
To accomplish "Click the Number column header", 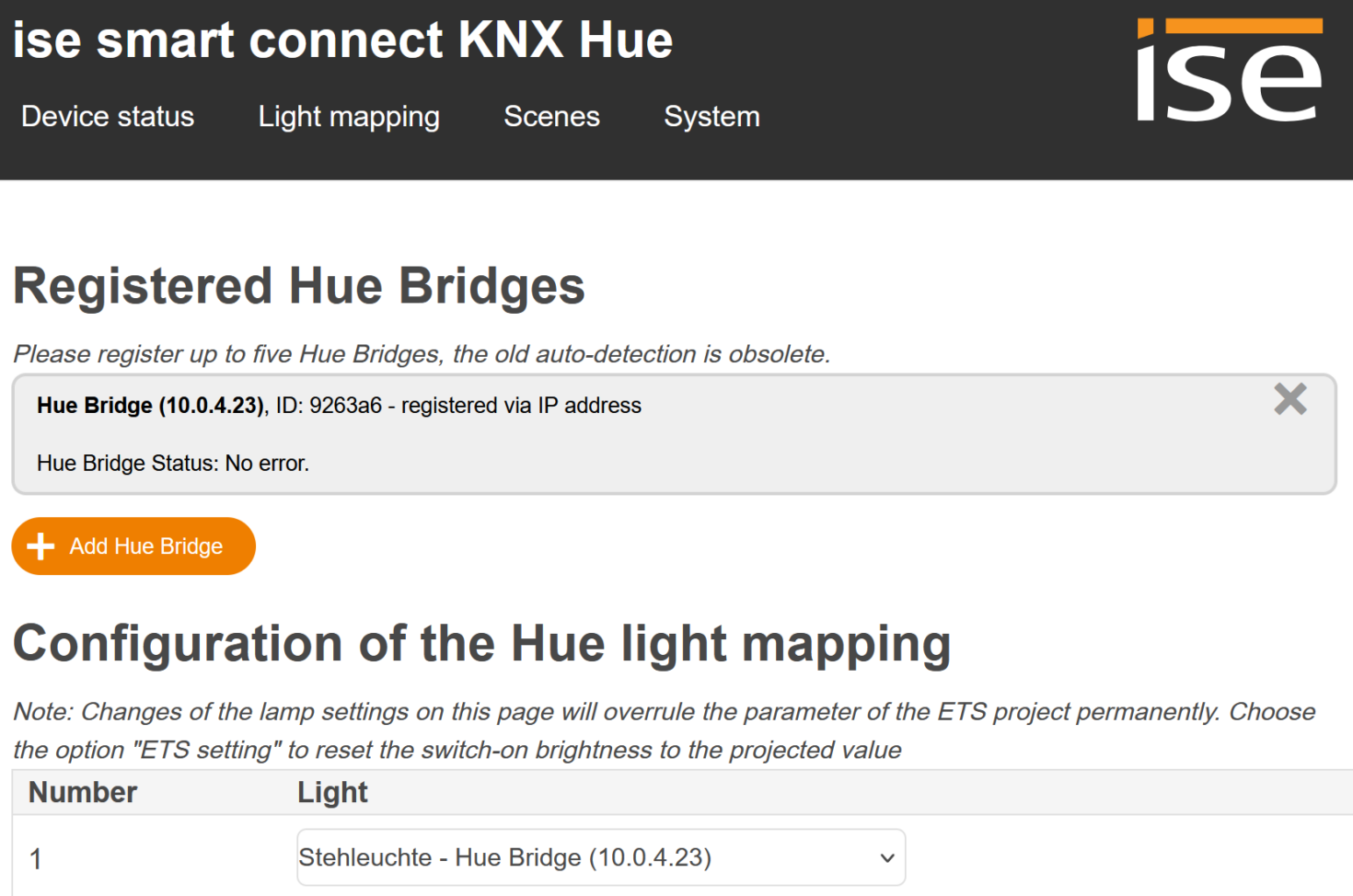I will 82,791.
